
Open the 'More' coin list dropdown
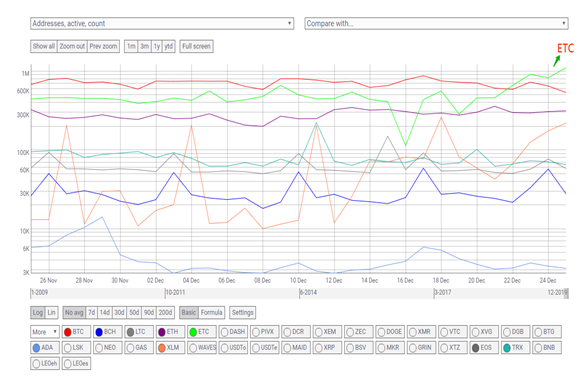tap(45, 332)
